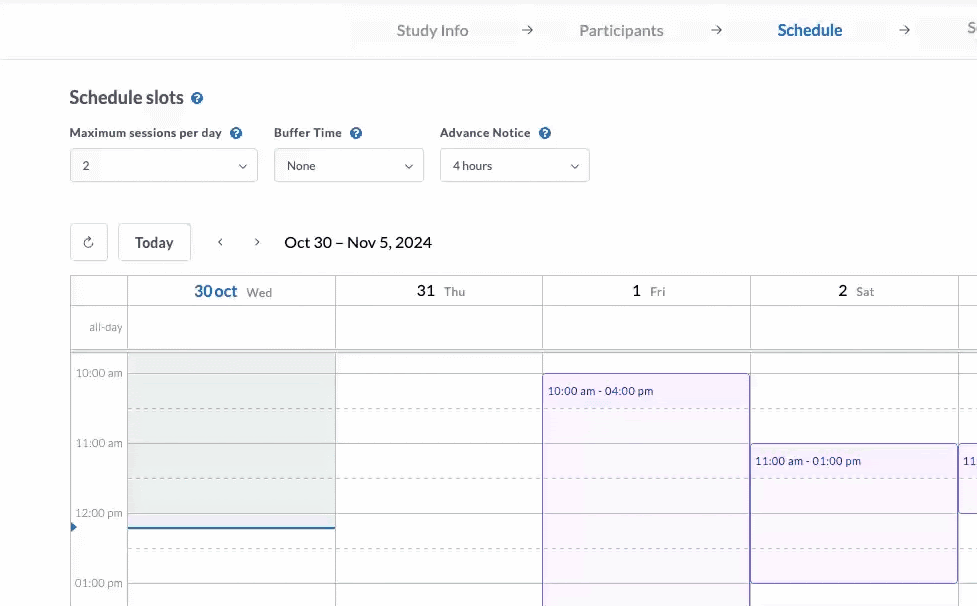This screenshot has width=977, height=606.
Task: Open the Maximum sessions per day dropdown
Action: 163,165
